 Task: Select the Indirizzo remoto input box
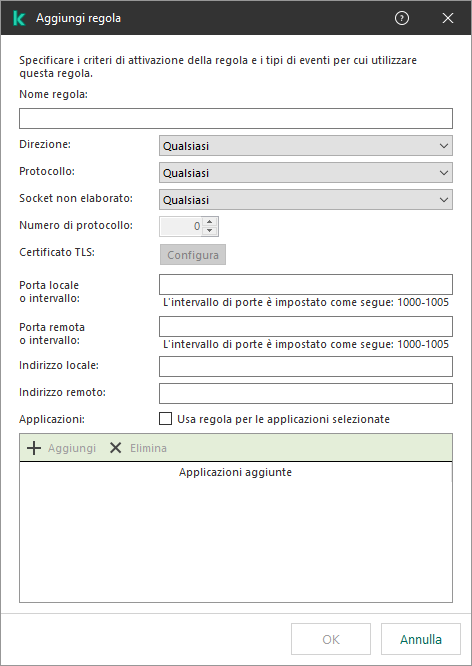[x=305, y=393]
